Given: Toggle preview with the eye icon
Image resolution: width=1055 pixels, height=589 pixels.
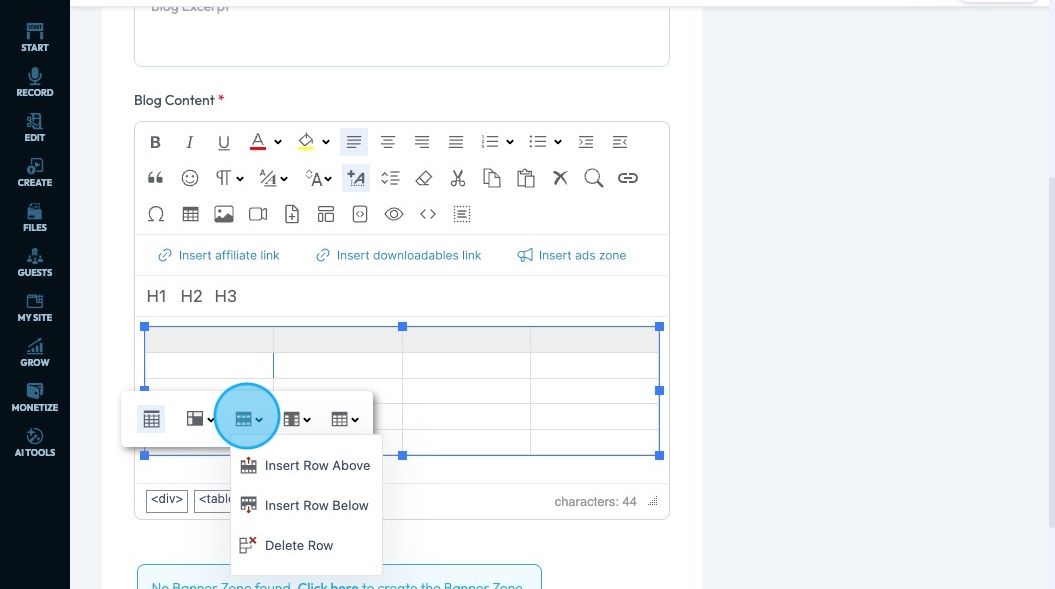Looking at the screenshot, I should click(x=394, y=214).
